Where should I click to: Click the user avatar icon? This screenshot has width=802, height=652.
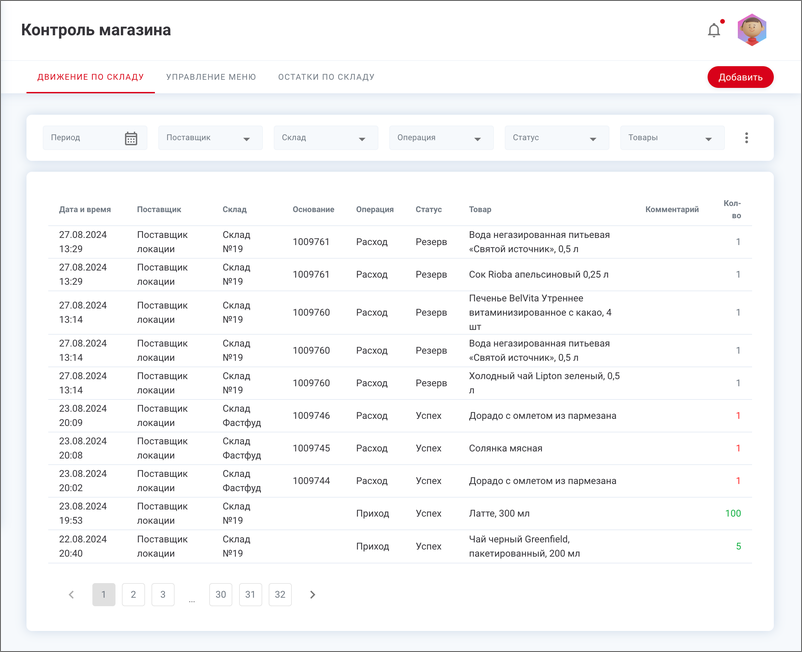752,30
